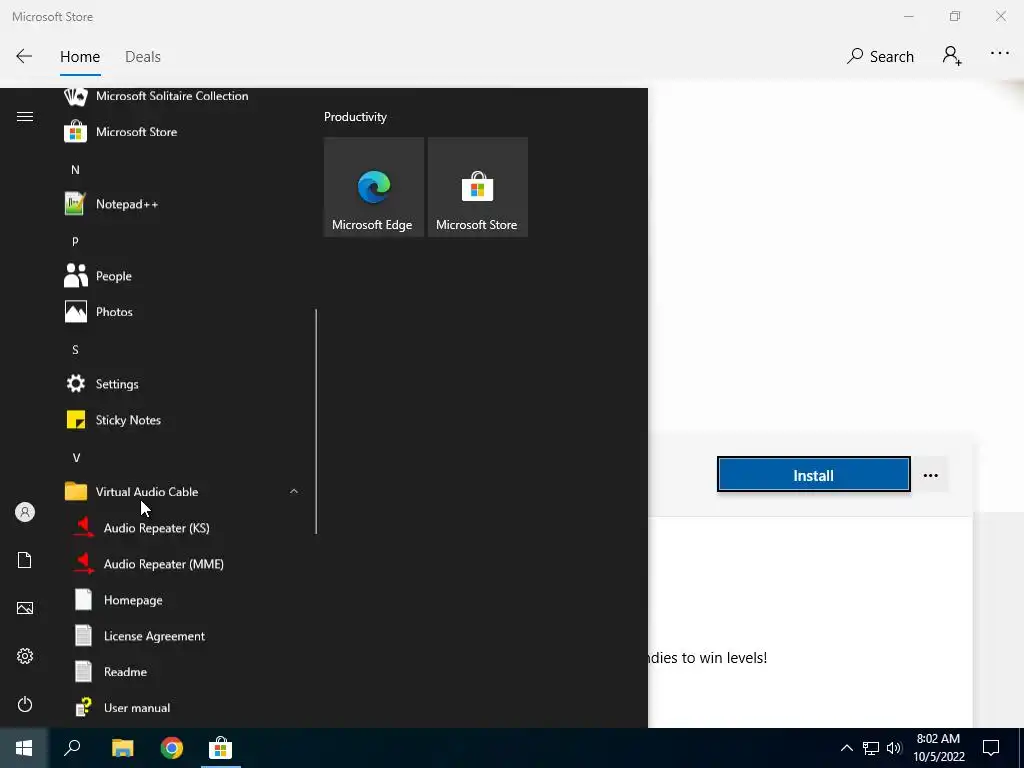
Task: Expand the Start menu hamburger navigation
Action: tap(25, 116)
